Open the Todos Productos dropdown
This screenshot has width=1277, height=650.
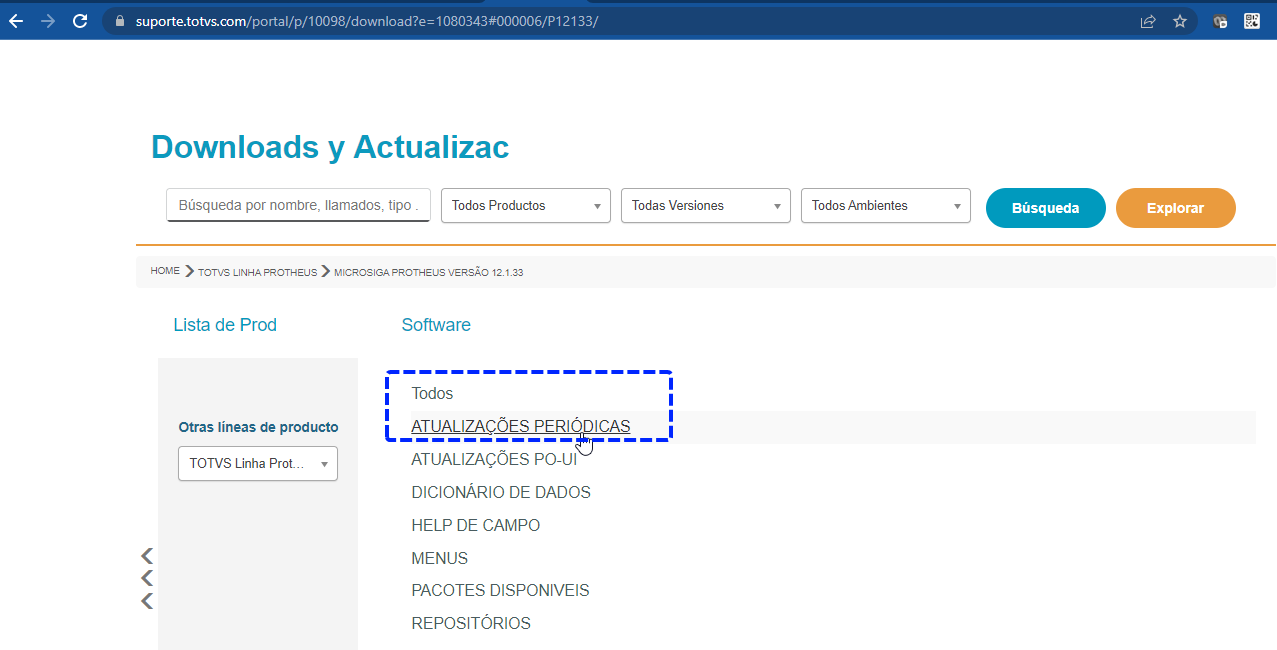pos(526,205)
